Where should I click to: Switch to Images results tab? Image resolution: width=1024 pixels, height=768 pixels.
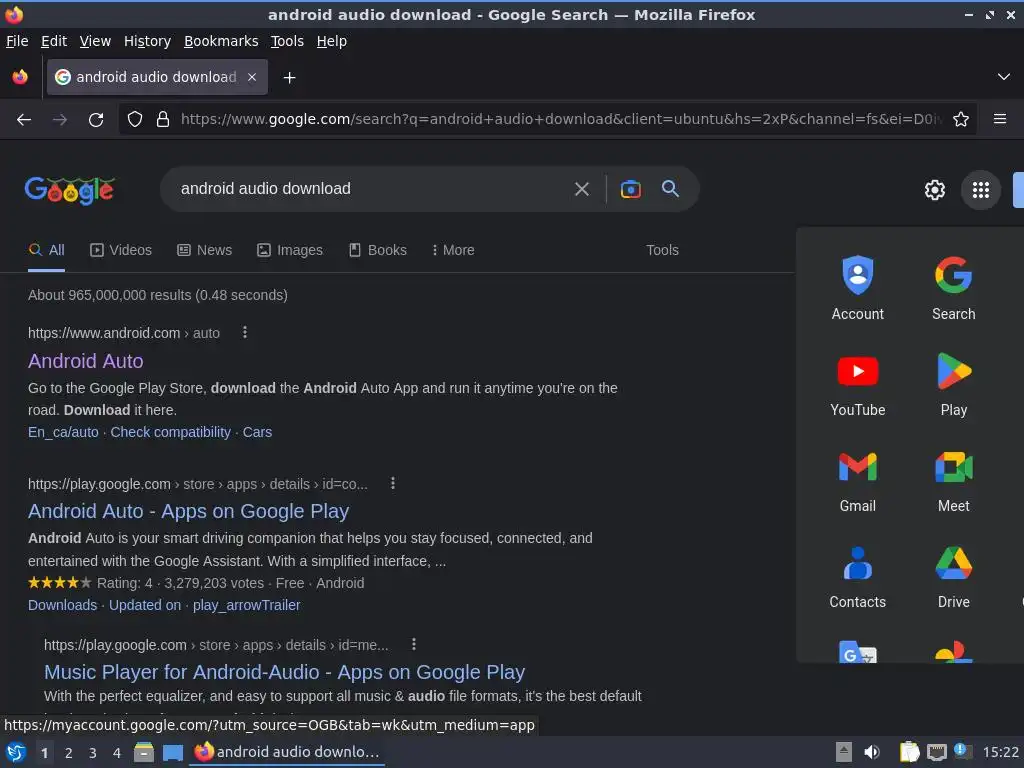click(290, 250)
